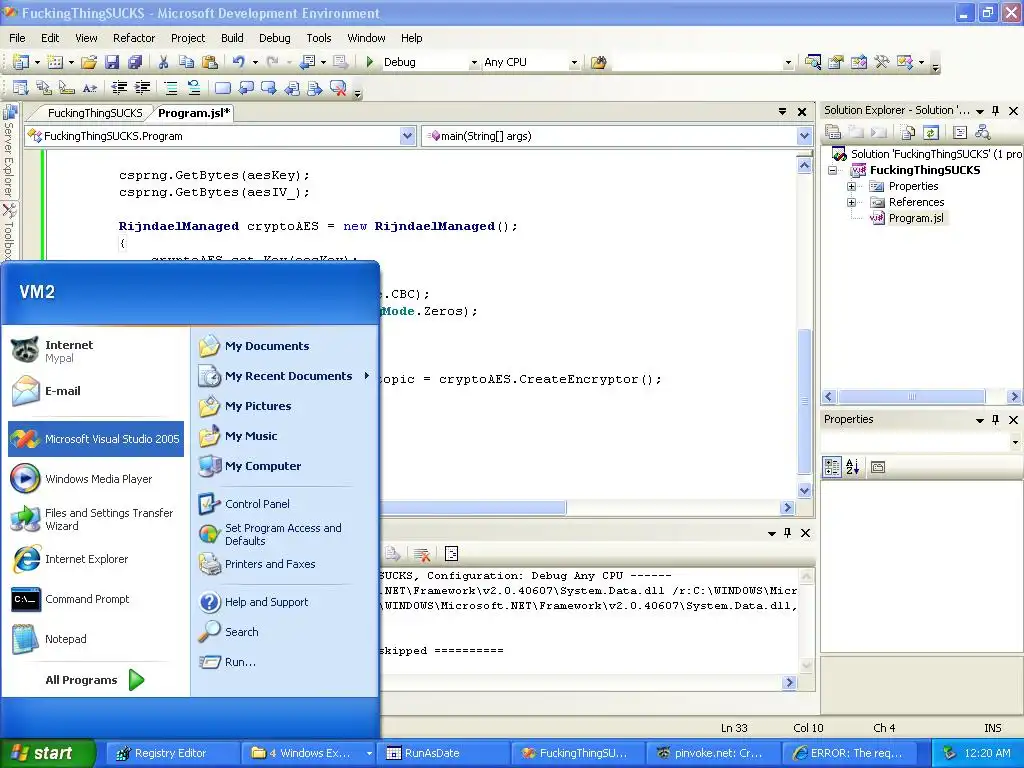Decrease line indent in text editor toolbar
Viewport: 1024px width, 768px height.
click(119, 88)
